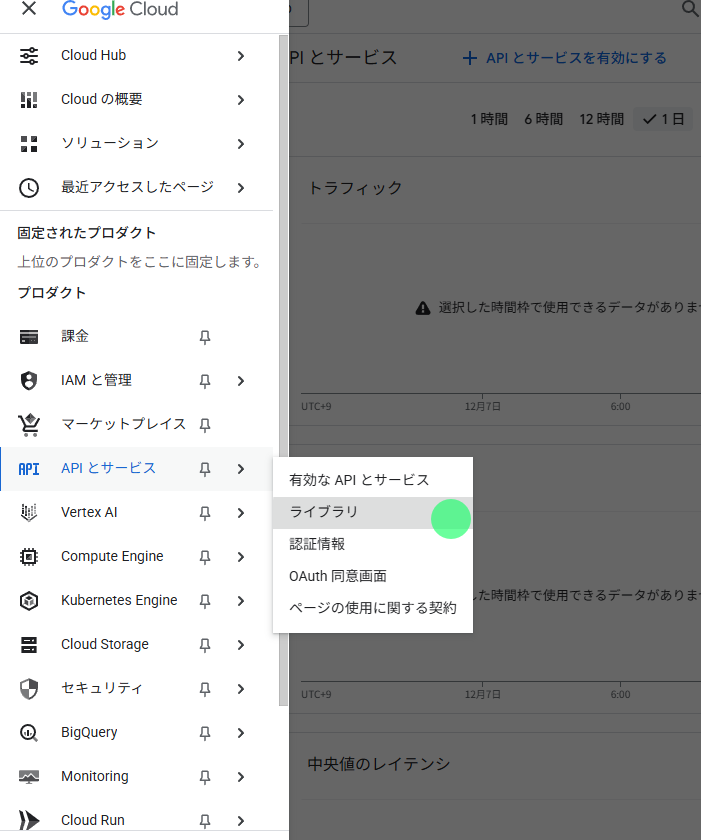Select ライブラリ from the API submenu
Screen dimensions: 701x840
[324, 512]
